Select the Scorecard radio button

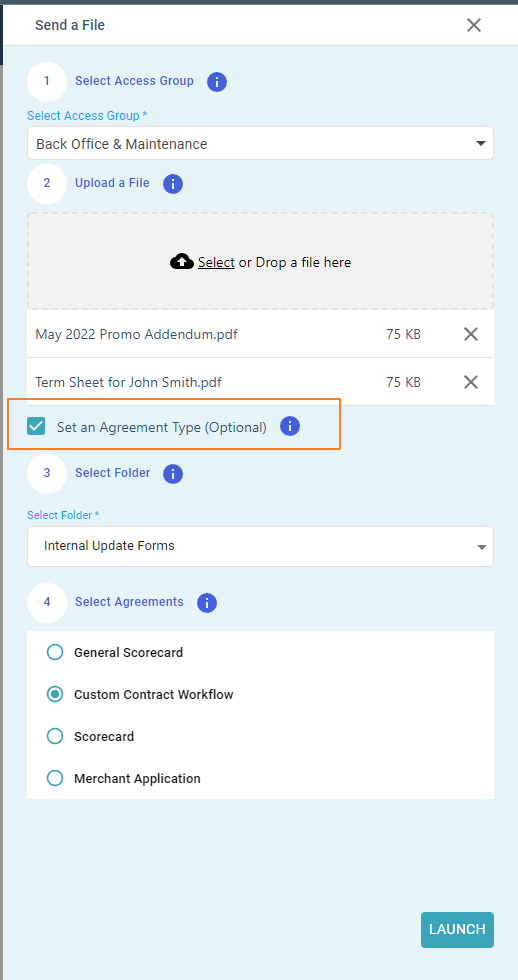click(x=55, y=736)
